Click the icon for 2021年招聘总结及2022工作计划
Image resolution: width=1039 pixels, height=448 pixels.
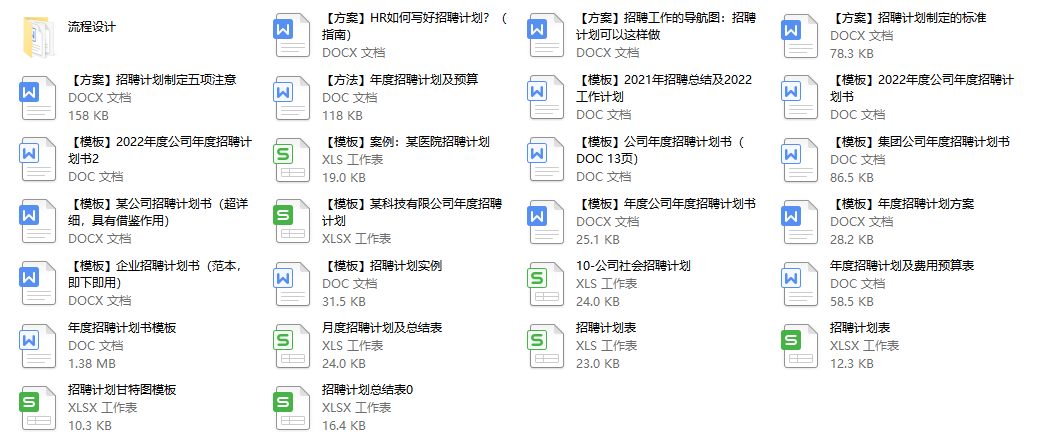tap(546, 98)
